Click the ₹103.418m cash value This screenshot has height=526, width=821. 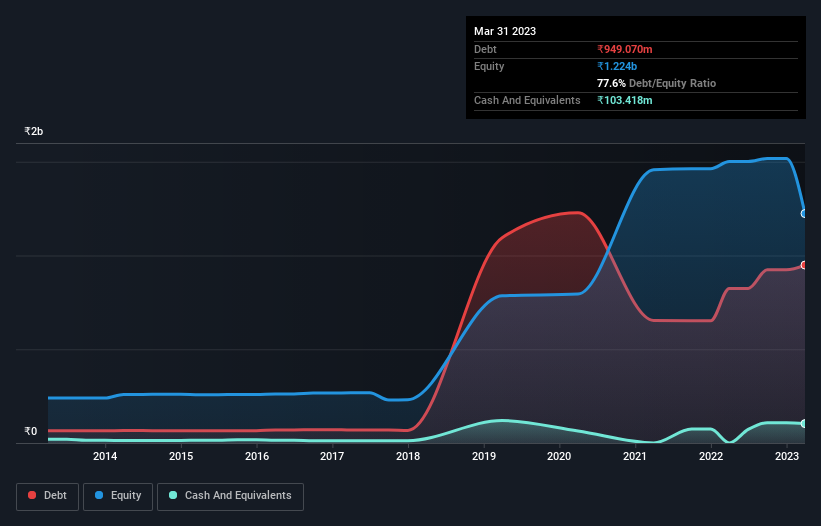625,100
